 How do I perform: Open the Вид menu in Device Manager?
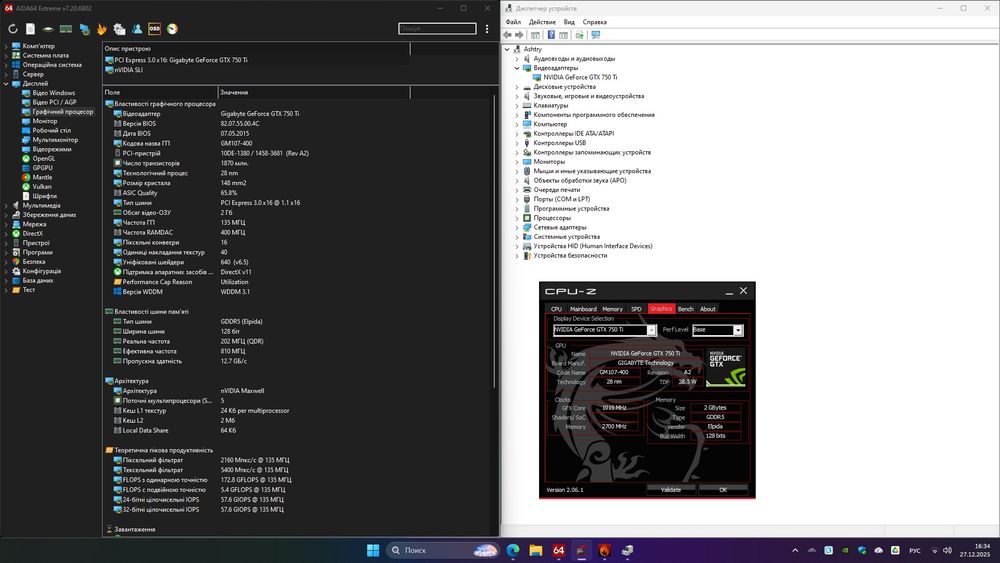569,22
